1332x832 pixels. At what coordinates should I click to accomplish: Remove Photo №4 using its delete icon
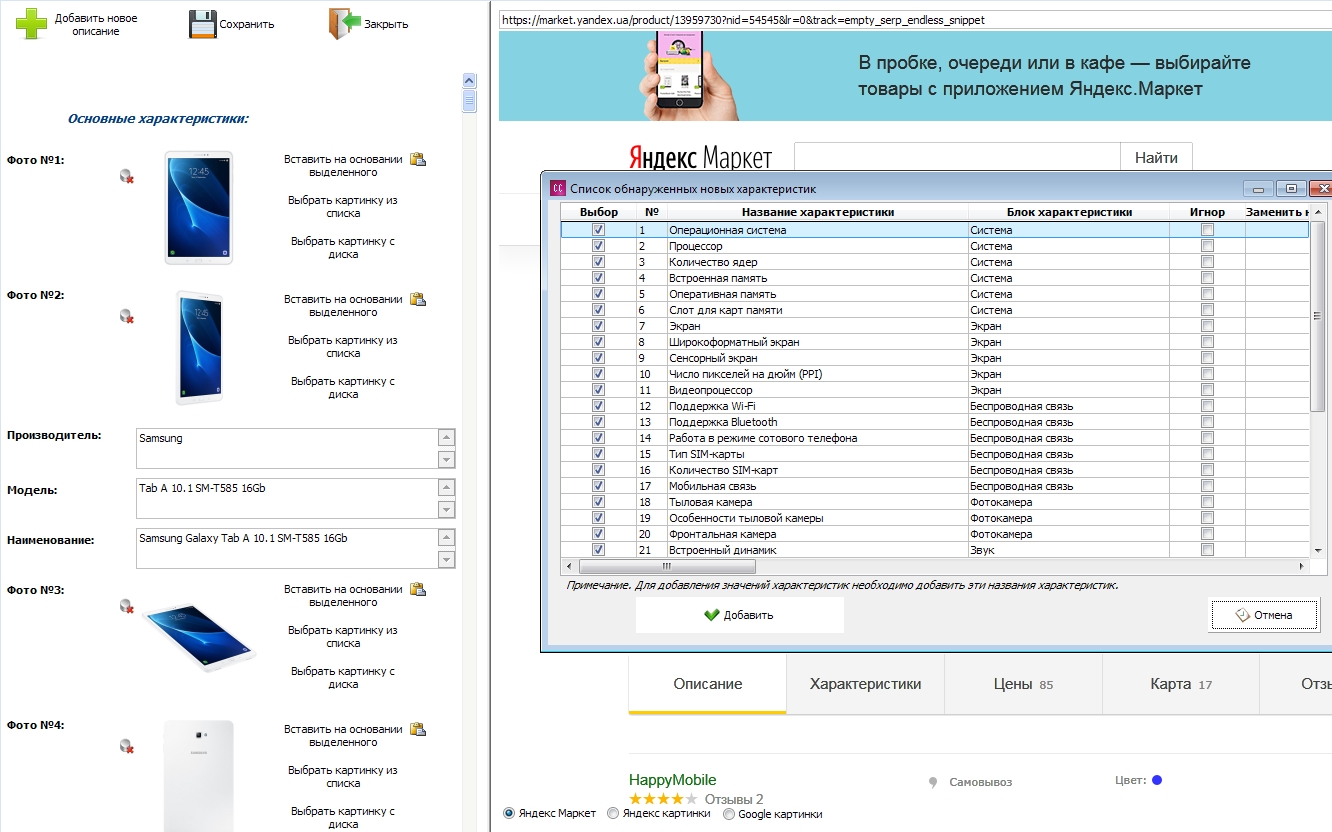126,746
